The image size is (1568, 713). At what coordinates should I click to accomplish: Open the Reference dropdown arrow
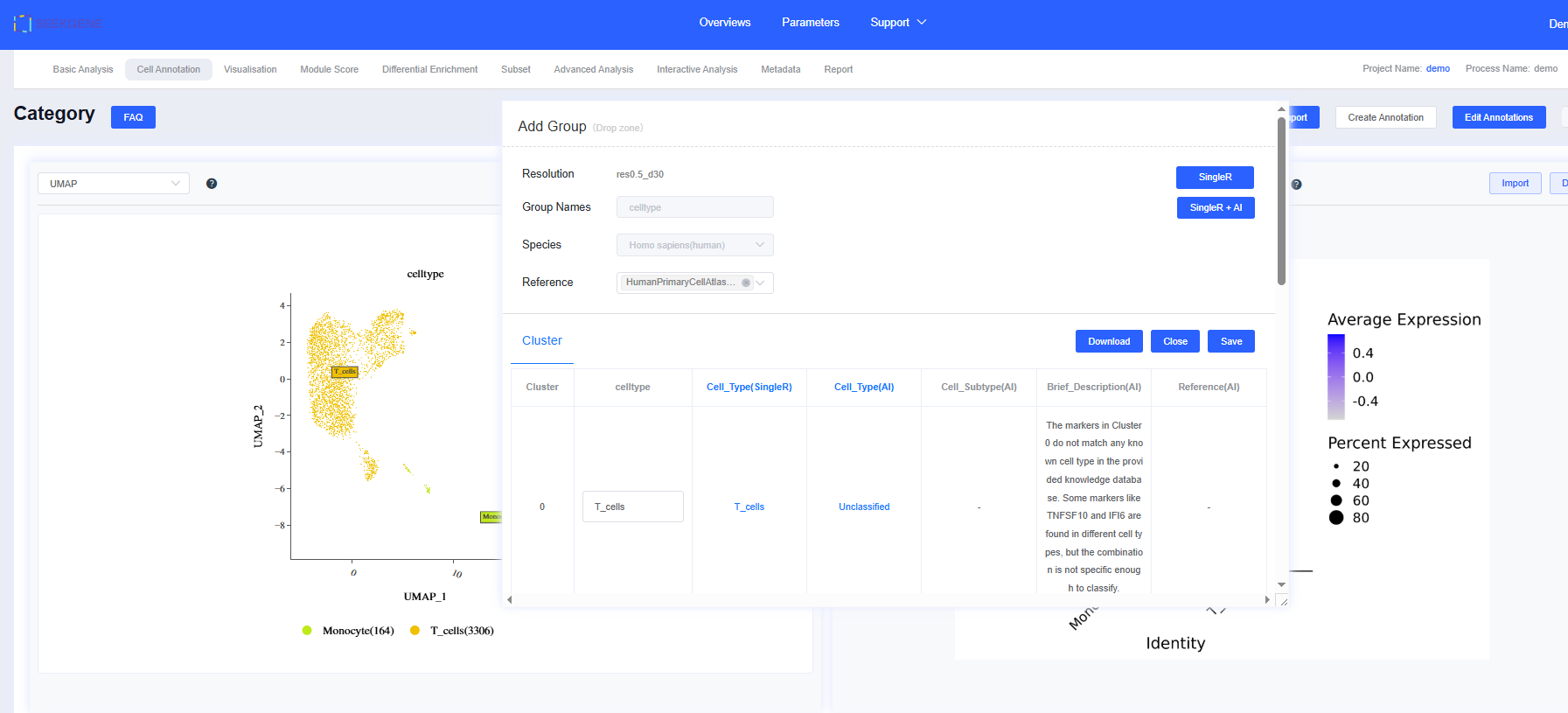[x=761, y=283]
